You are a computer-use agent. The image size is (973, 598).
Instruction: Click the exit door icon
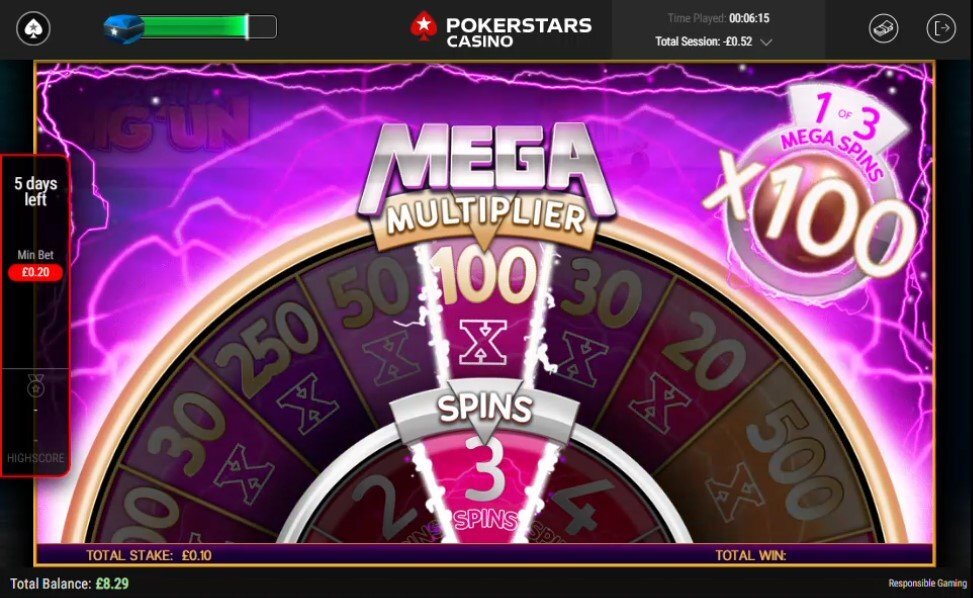tap(941, 29)
